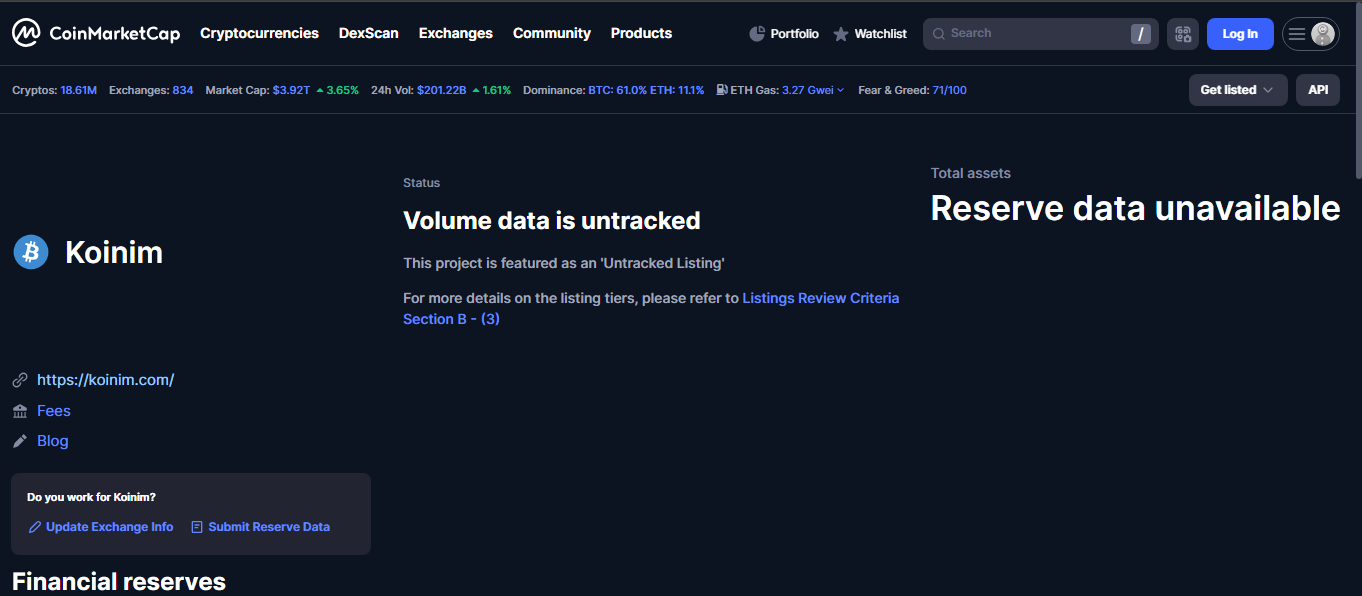Open the Blog link
This screenshot has height=596, width=1362.
point(53,441)
